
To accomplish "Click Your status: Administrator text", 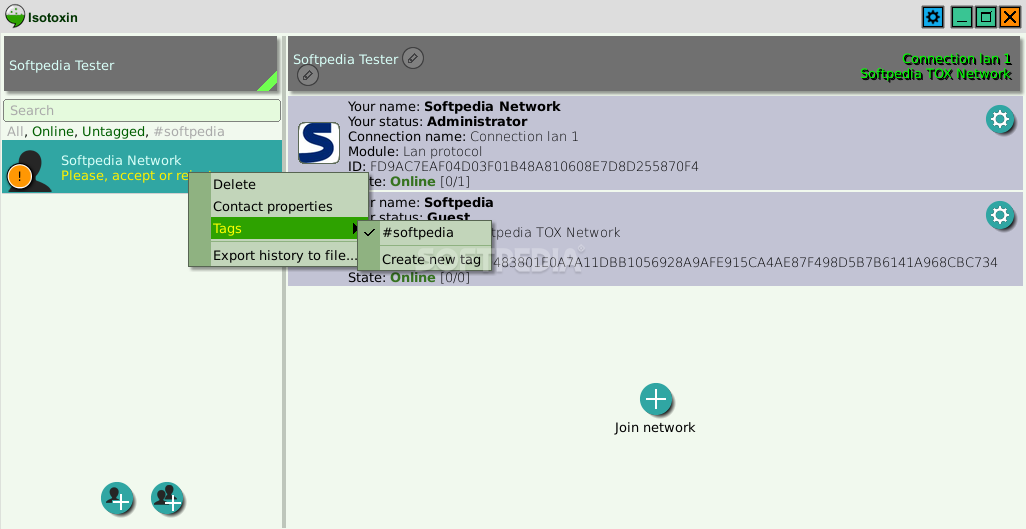I will coord(437,121).
